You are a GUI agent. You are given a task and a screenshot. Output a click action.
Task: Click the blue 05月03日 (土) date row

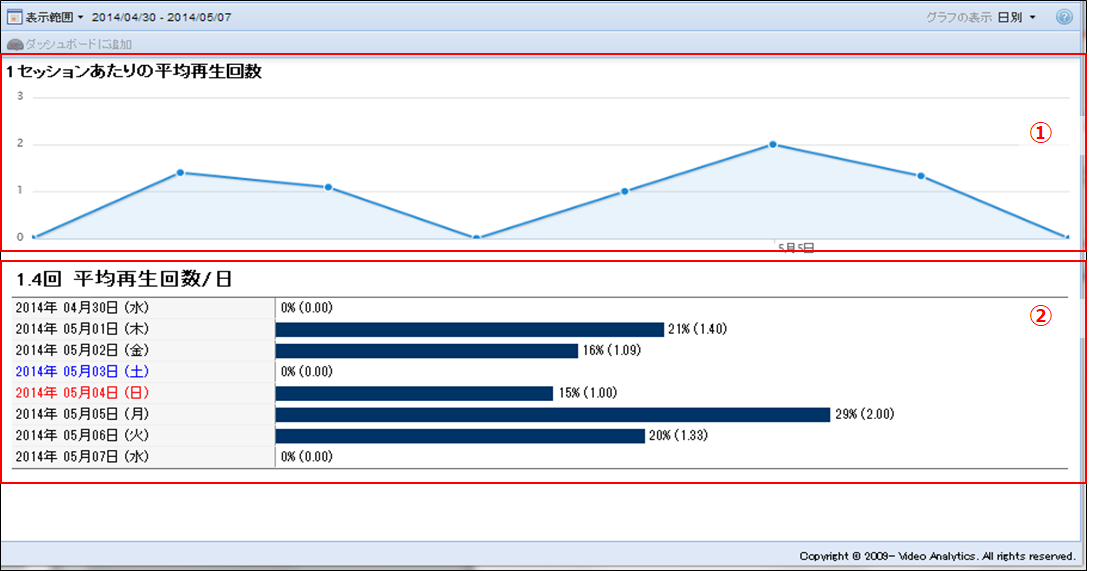coord(82,371)
